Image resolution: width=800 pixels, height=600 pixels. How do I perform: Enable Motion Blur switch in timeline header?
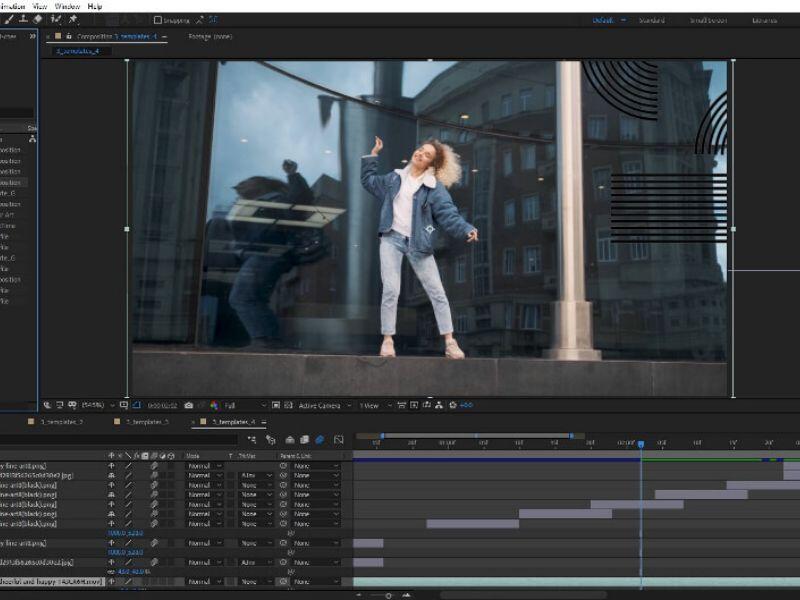[x=320, y=440]
